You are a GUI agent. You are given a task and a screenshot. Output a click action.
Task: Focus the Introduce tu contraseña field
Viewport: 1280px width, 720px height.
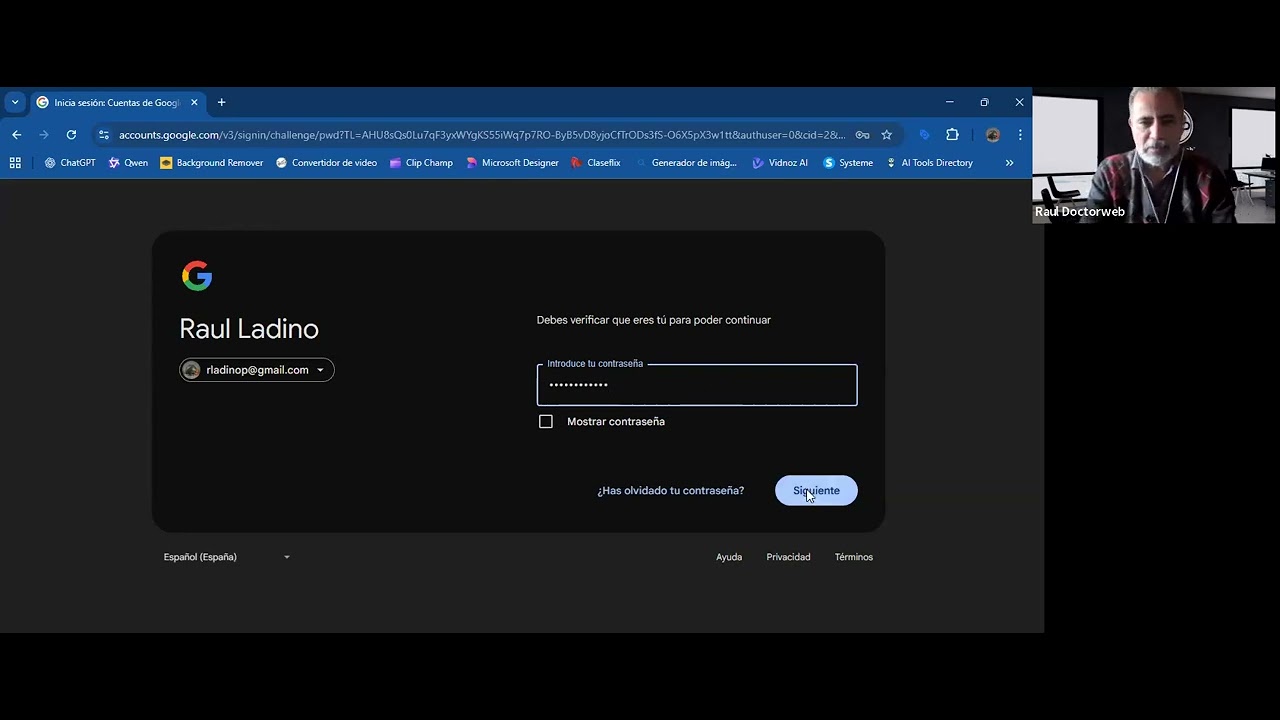[697, 385]
